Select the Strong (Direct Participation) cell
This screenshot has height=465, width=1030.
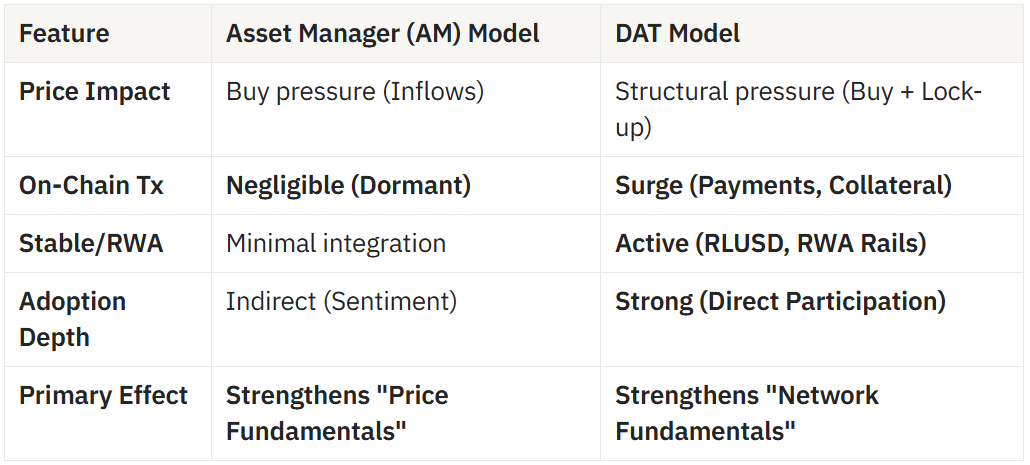780,302
